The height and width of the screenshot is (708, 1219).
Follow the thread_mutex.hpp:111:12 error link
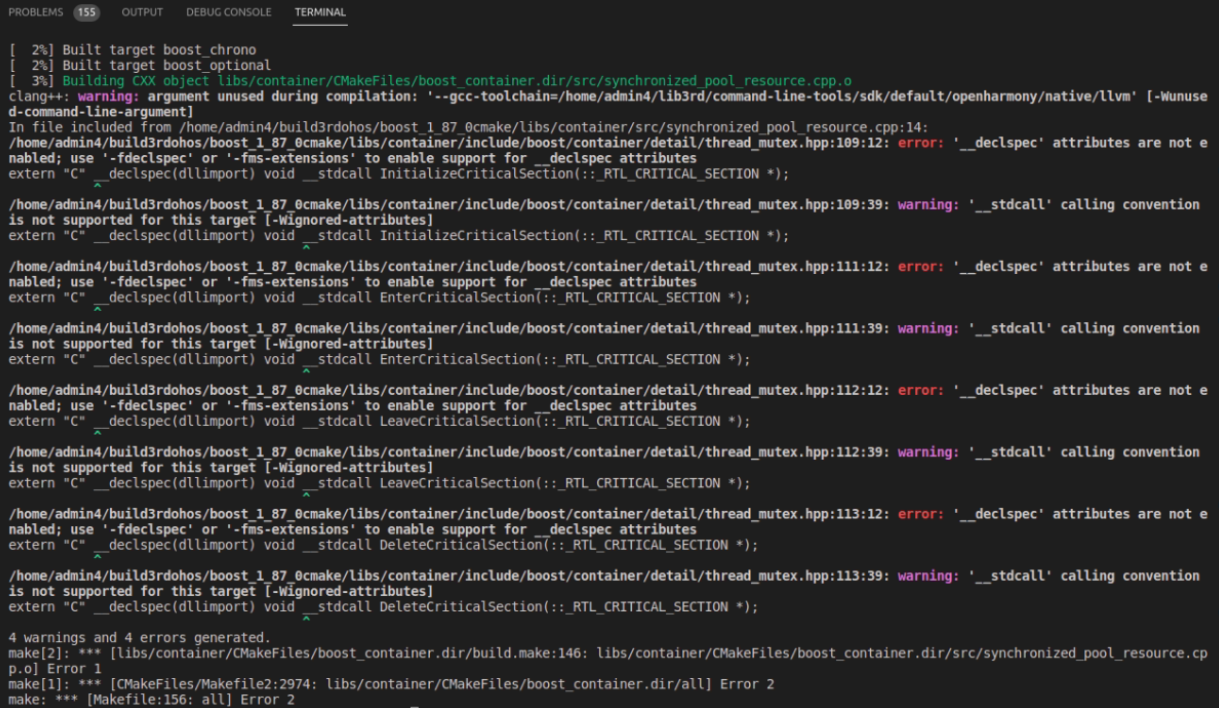tap(448, 267)
